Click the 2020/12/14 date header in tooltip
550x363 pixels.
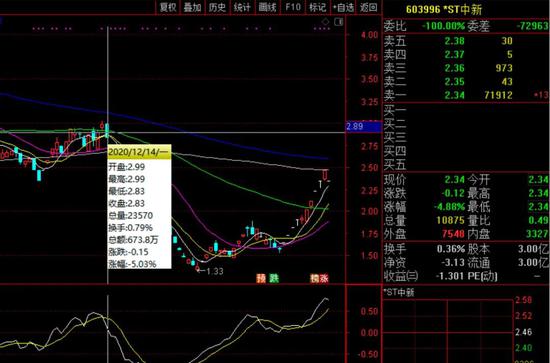139,152
